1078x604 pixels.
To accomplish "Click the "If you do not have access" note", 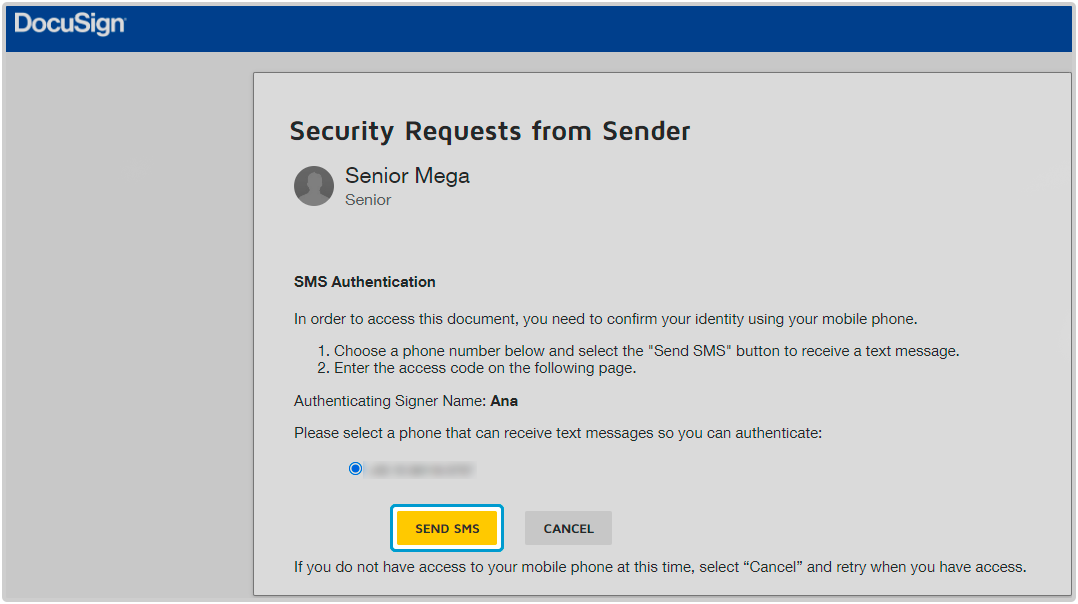I will tap(659, 567).
